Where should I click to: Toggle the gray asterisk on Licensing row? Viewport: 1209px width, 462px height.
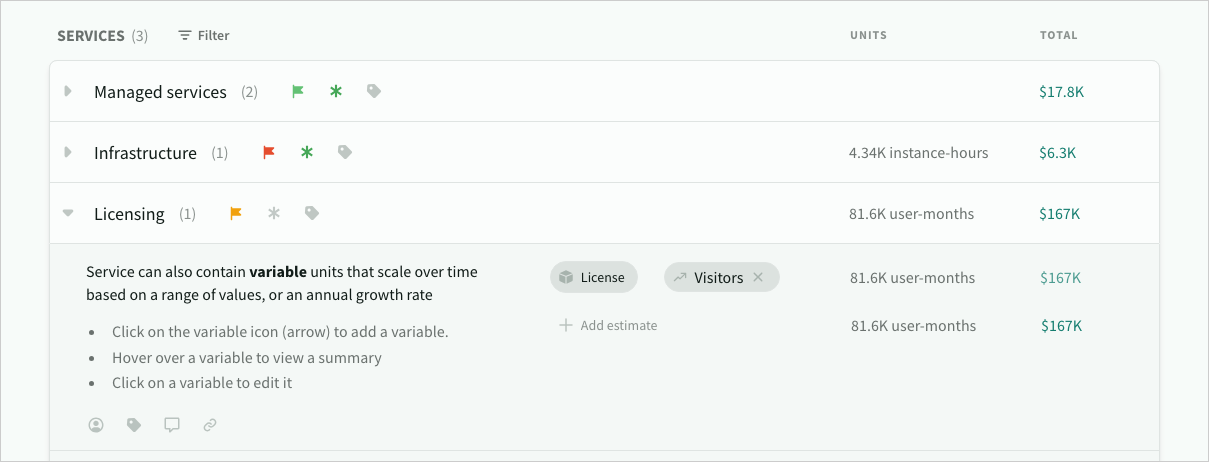pos(274,213)
